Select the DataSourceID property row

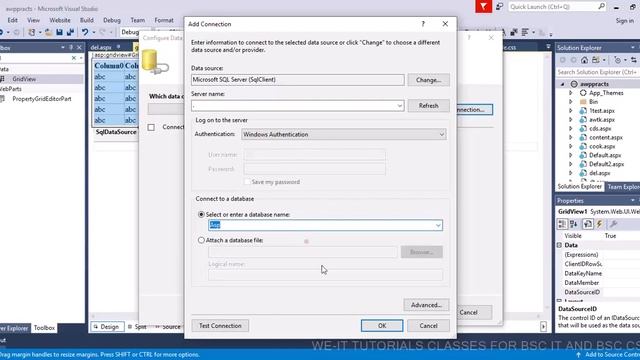pyautogui.click(x=598, y=292)
